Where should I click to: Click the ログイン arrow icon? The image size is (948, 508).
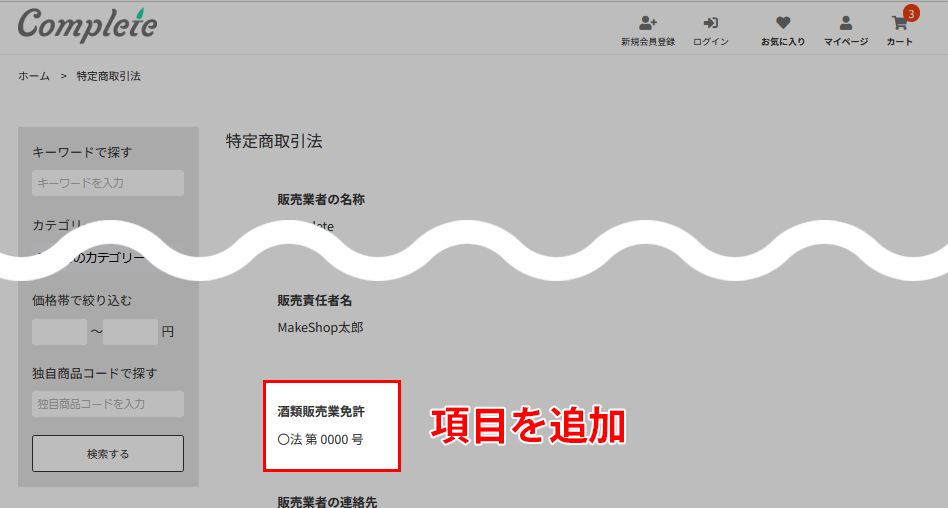pyautogui.click(x=710, y=23)
